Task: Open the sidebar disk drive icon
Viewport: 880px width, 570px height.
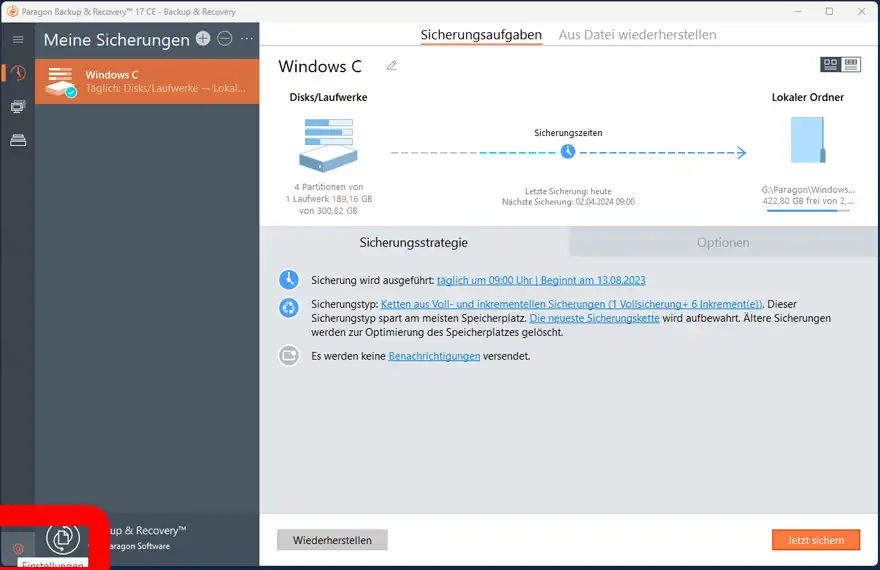Action: pos(18,140)
